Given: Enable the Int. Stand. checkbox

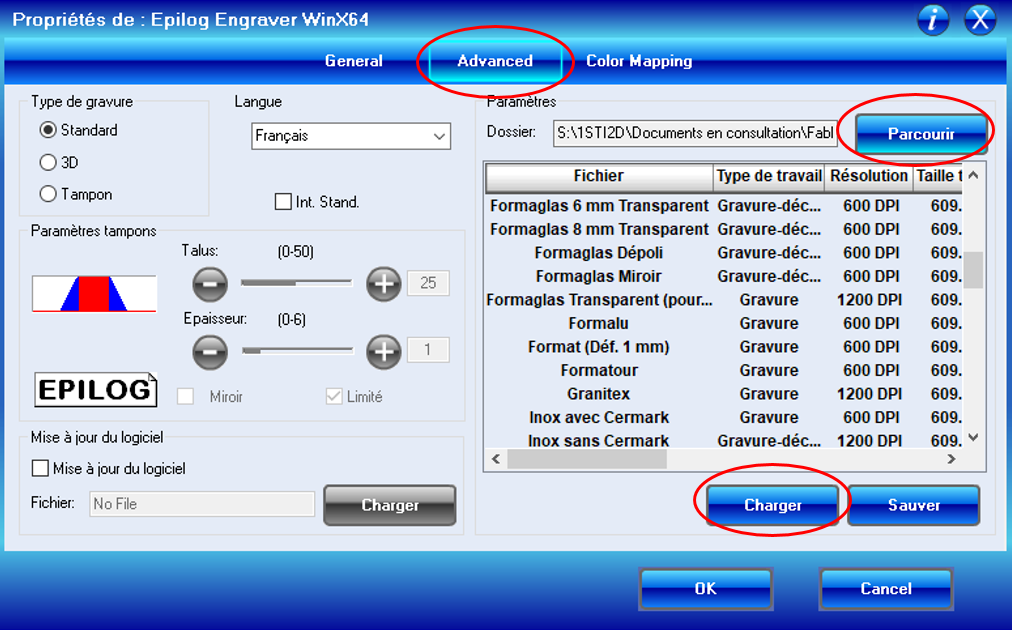Looking at the screenshot, I should pyautogui.click(x=283, y=201).
